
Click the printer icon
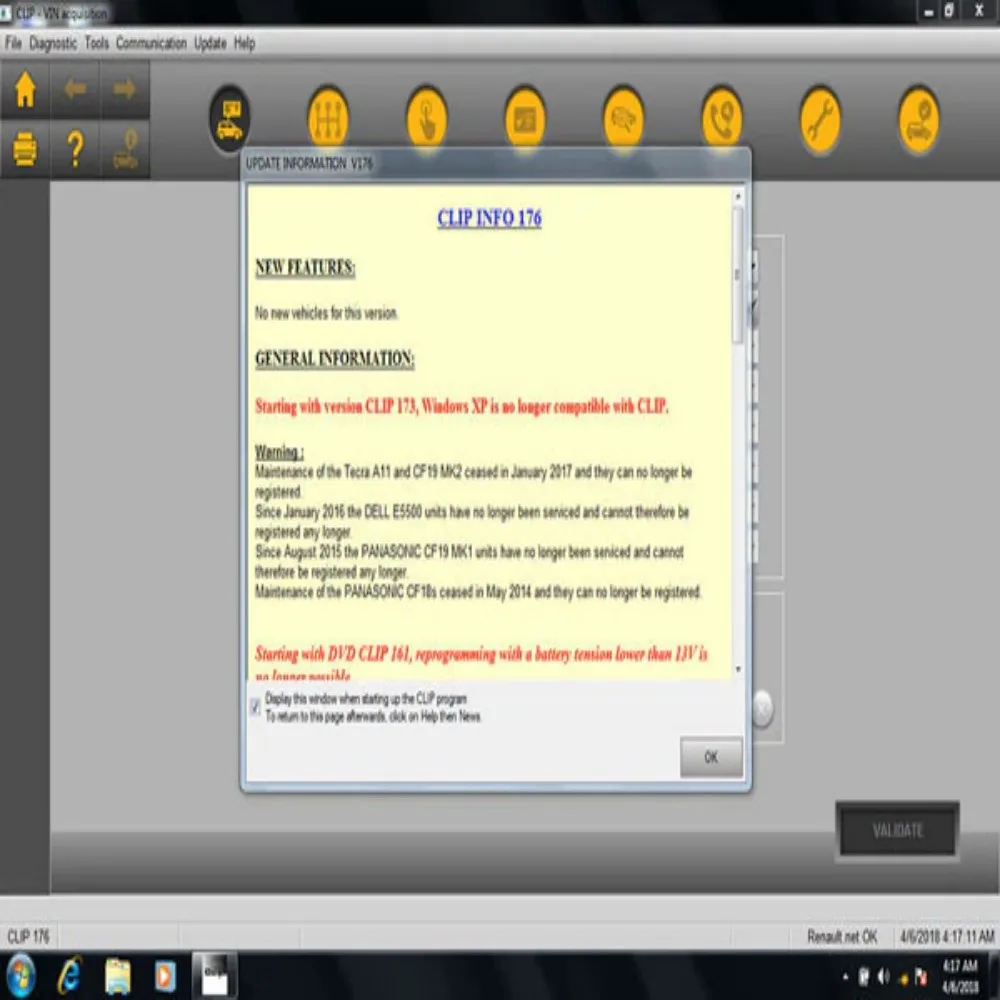point(25,149)
